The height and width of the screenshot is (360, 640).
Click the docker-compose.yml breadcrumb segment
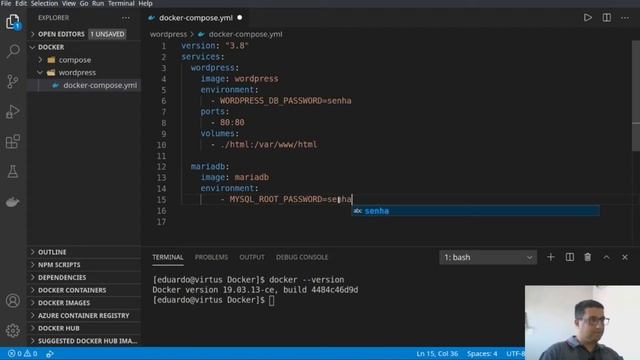pos(245,34)
